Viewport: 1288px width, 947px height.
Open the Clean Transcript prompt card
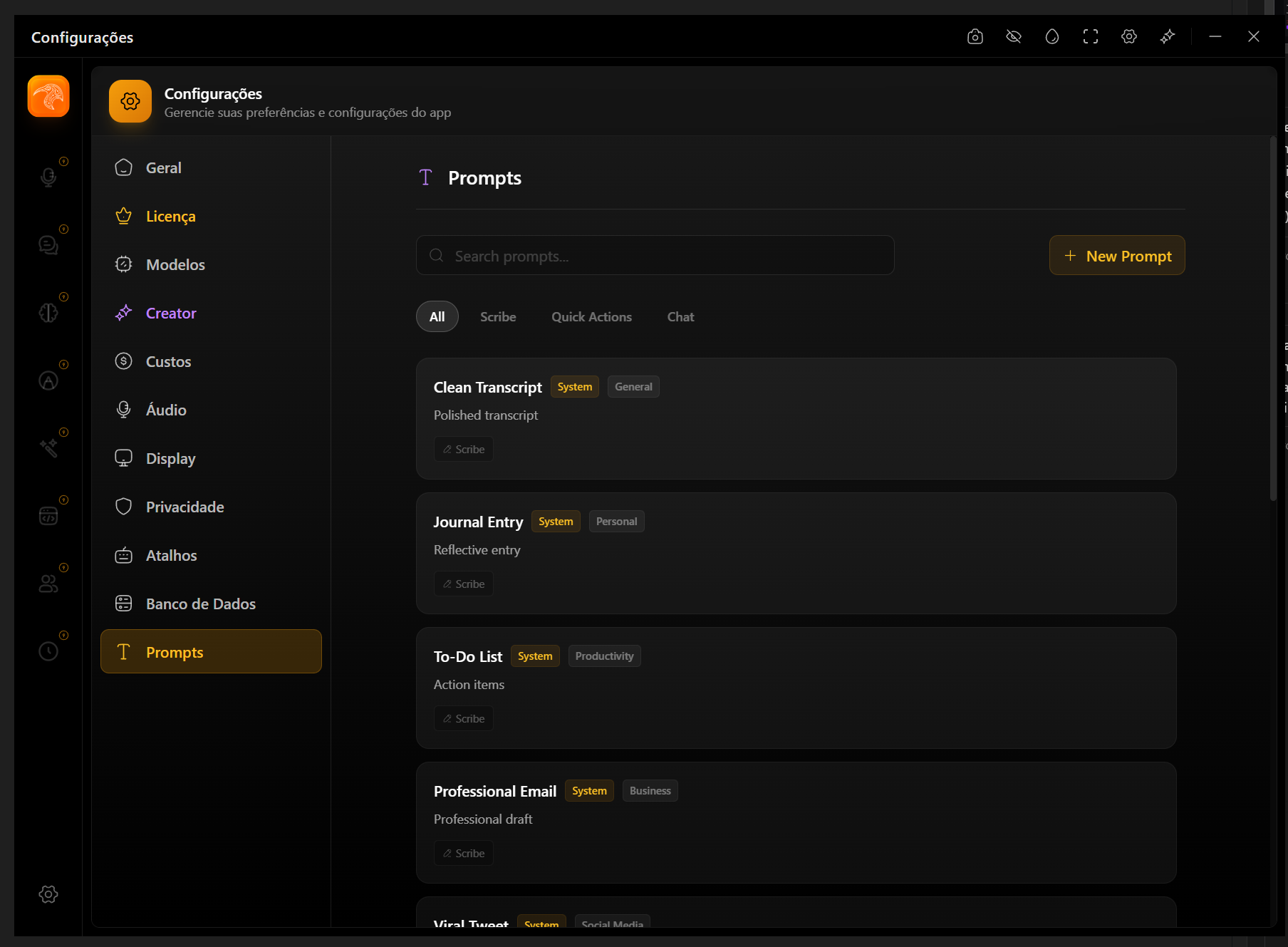(796, 418)
